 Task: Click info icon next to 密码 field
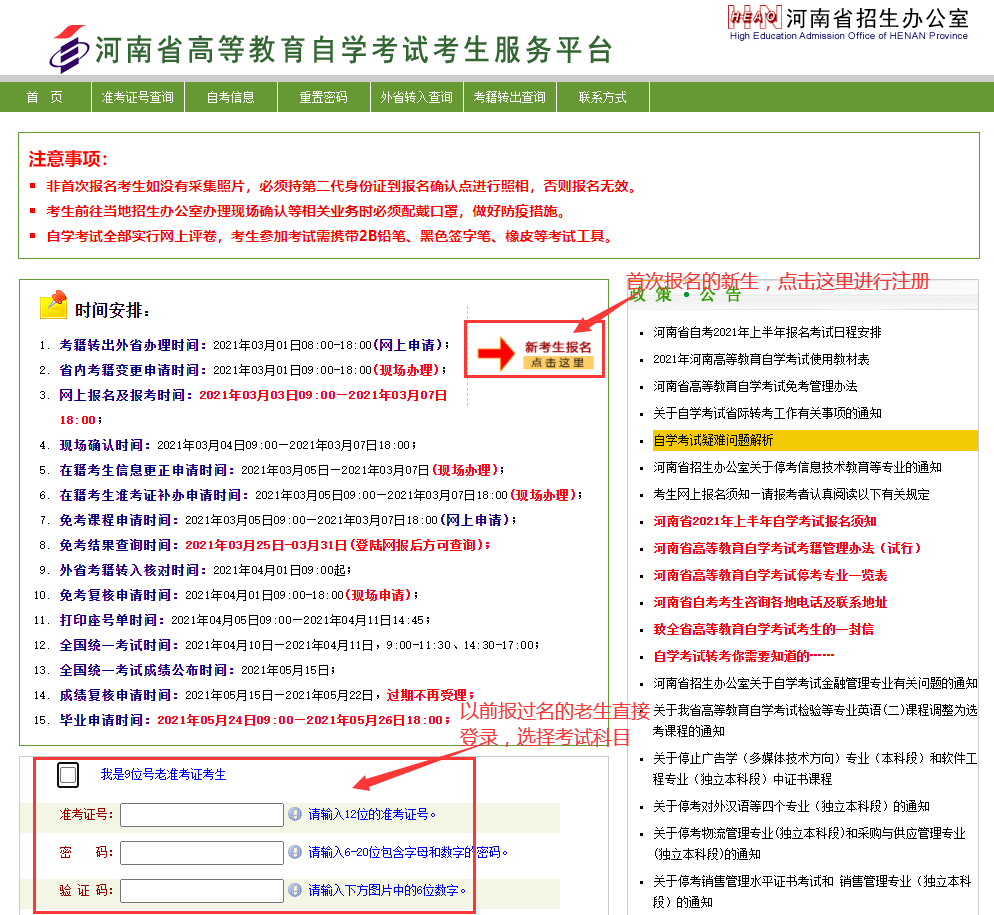[295, 852]
